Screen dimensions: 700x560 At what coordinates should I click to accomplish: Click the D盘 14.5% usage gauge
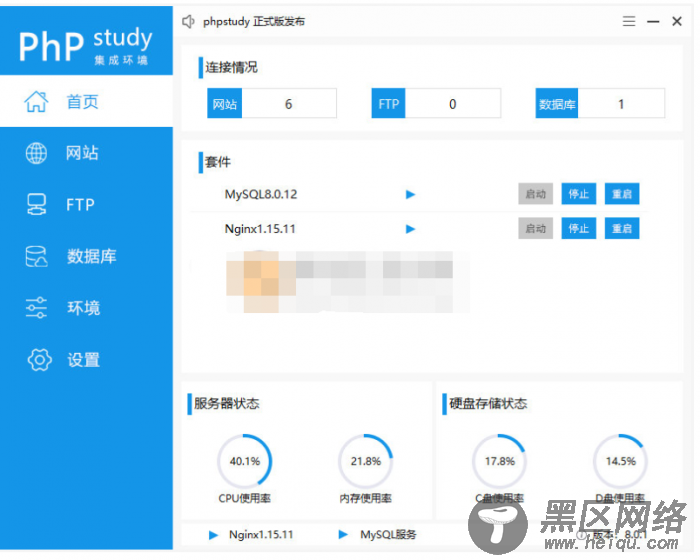tap(621, 461)
